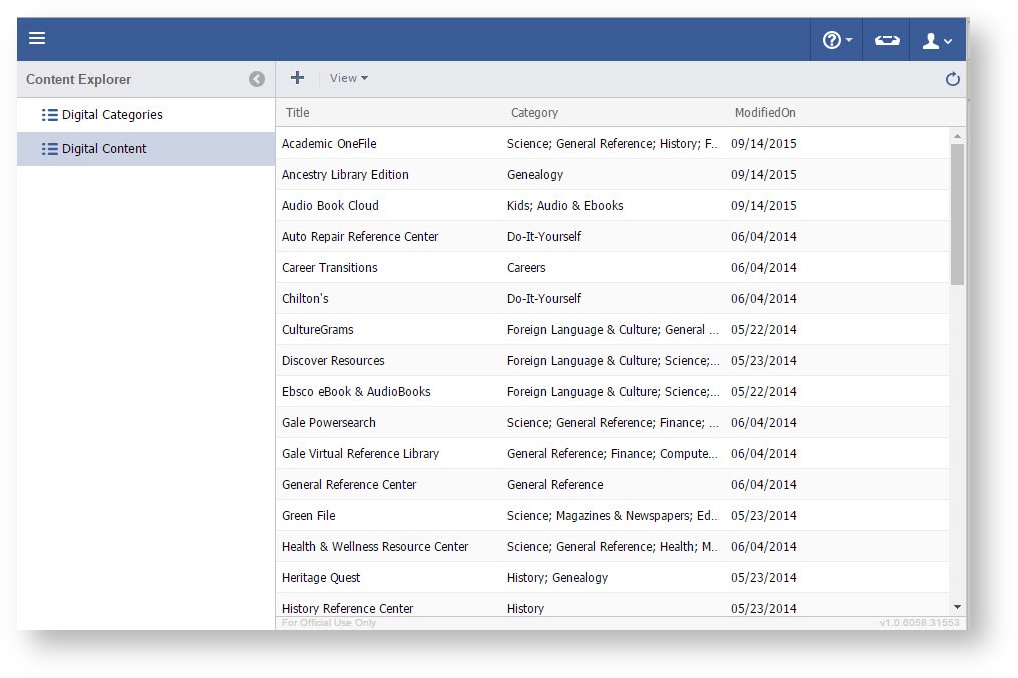The width and height of the screenshot is (1018, 678).
Task: Sort by the Title column header
Action: [x=298, y=113]
